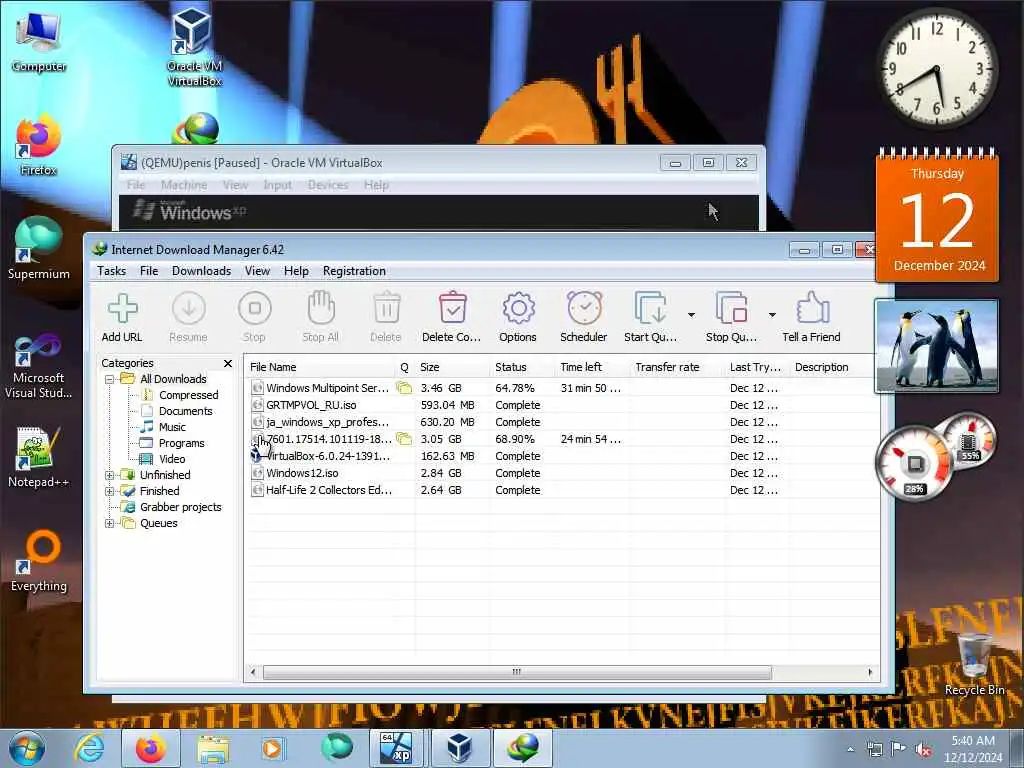Viewport: 1024px width, 768px height.
Task: Select 7601.17514.101119 download row
Action: pos(562,439)
